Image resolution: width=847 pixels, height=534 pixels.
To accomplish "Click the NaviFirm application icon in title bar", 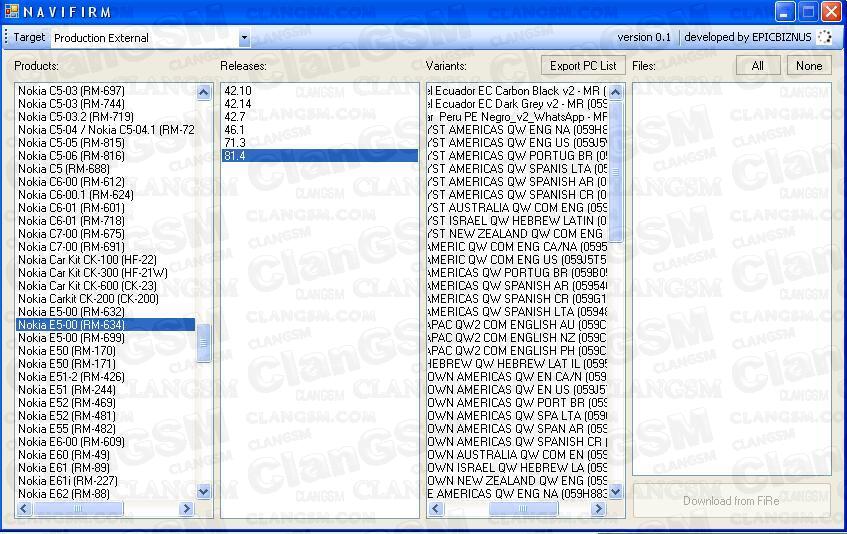I will pyautogui.click(x=12, y=12).
